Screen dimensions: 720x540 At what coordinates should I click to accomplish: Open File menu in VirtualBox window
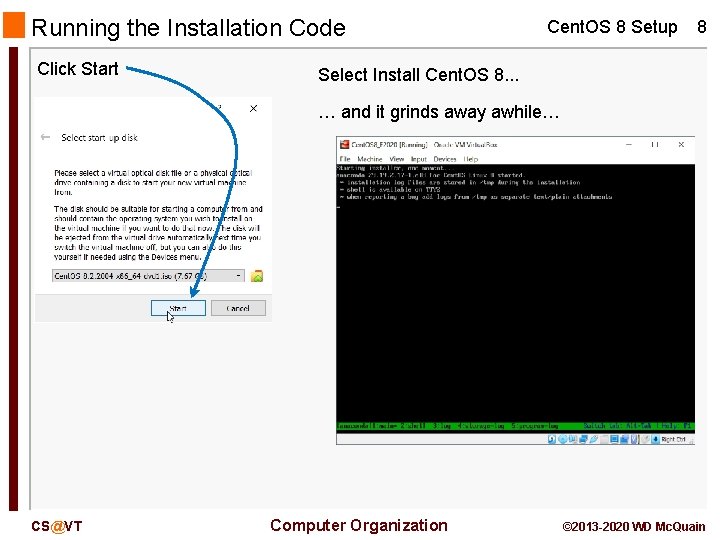[345, 159]
